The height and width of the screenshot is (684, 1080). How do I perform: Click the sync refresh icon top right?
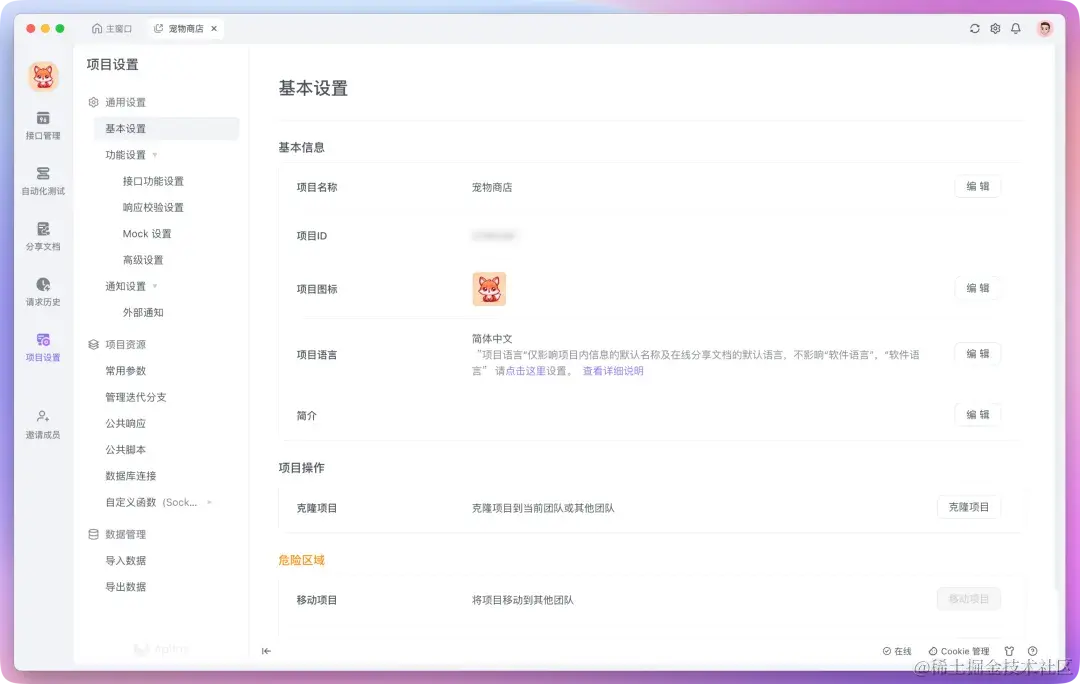[x=974, y=28]
